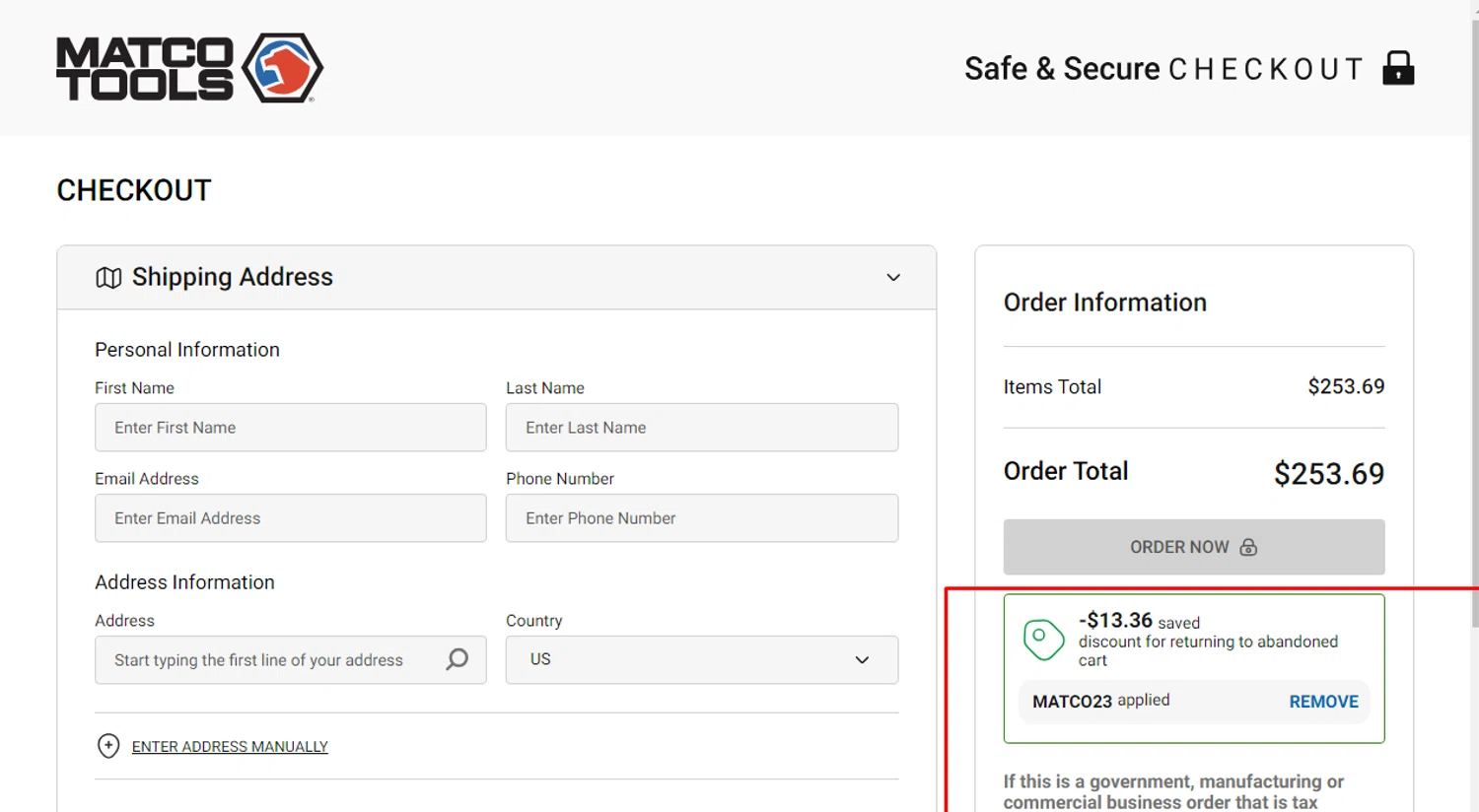Screen dimensions: 1479x812
Task: Click the Items Total label
Action: [x=1052, y=387]
